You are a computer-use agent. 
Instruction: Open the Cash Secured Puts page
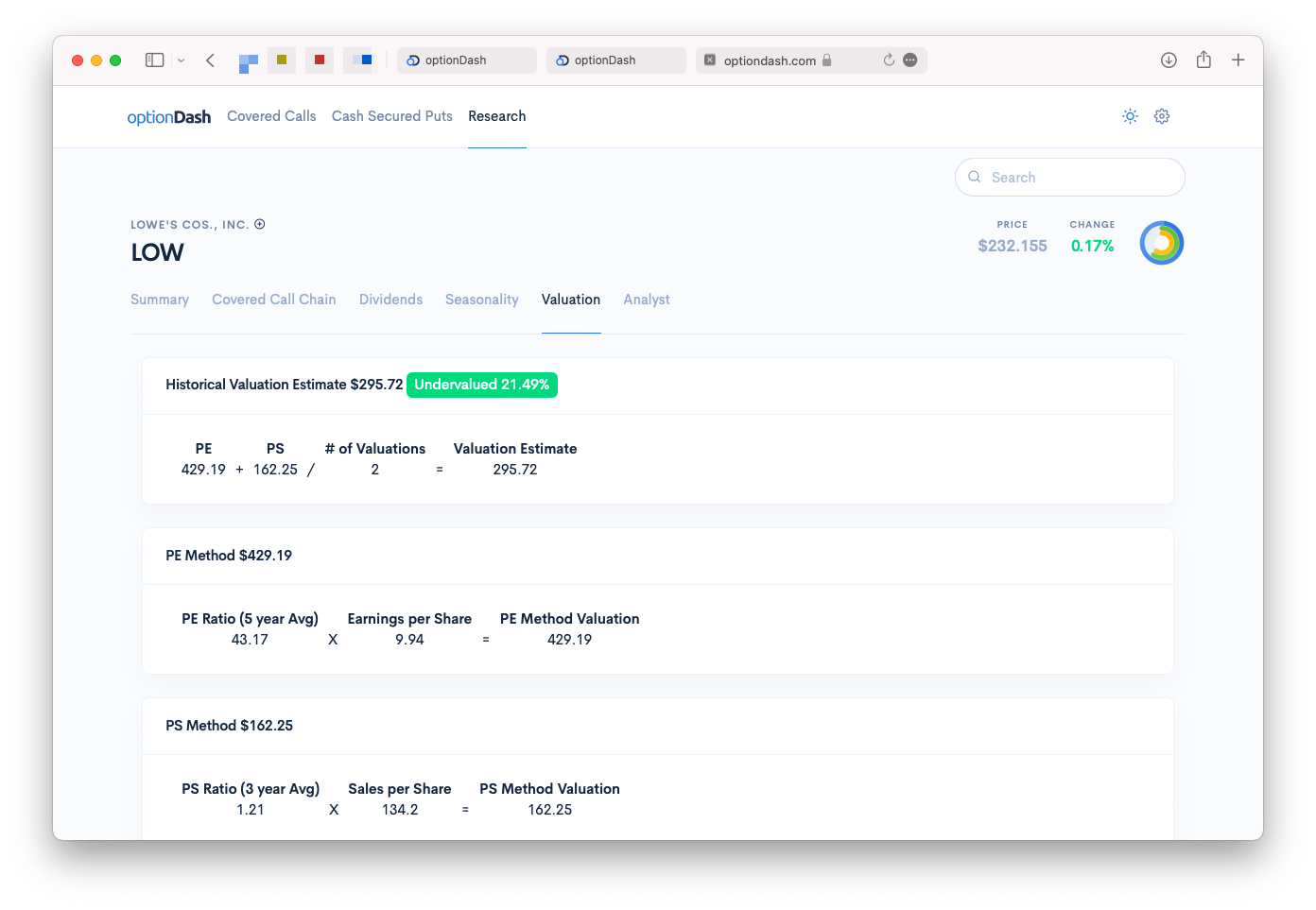point(392,116)
